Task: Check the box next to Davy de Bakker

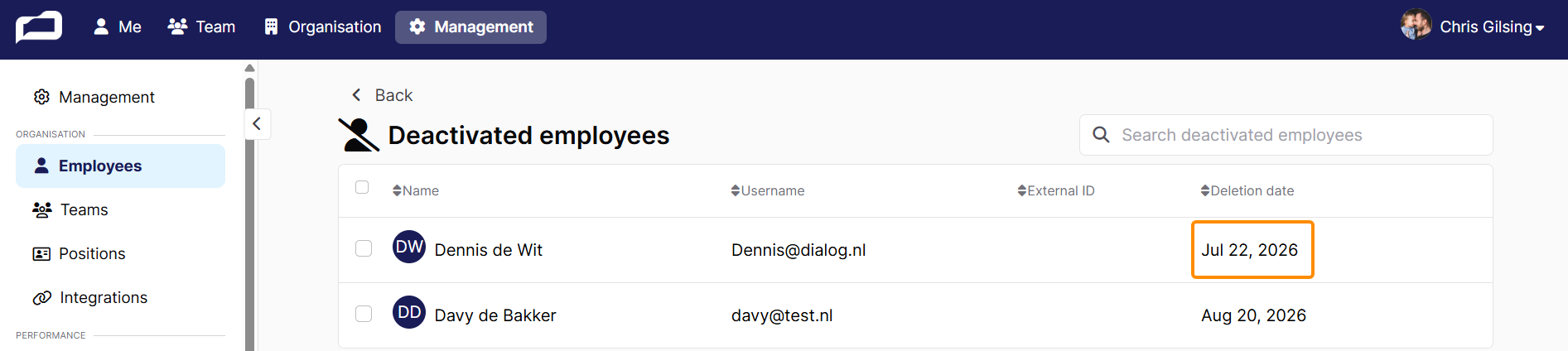Action: coord(364,314)
